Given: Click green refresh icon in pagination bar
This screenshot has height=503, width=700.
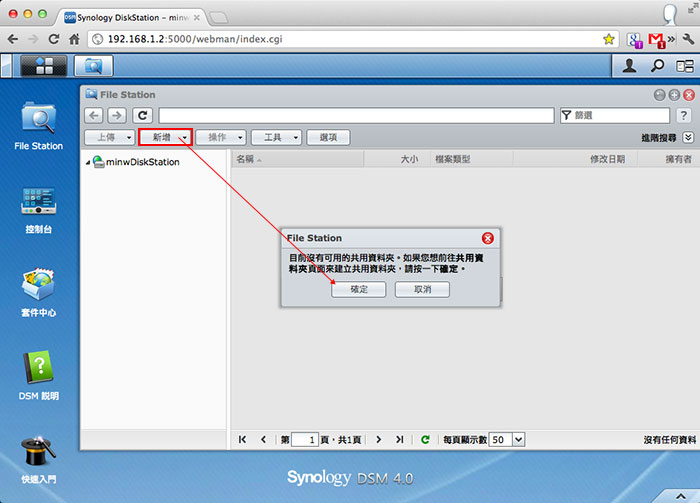Looking at the screenshot, I should [x=425, y=440].
